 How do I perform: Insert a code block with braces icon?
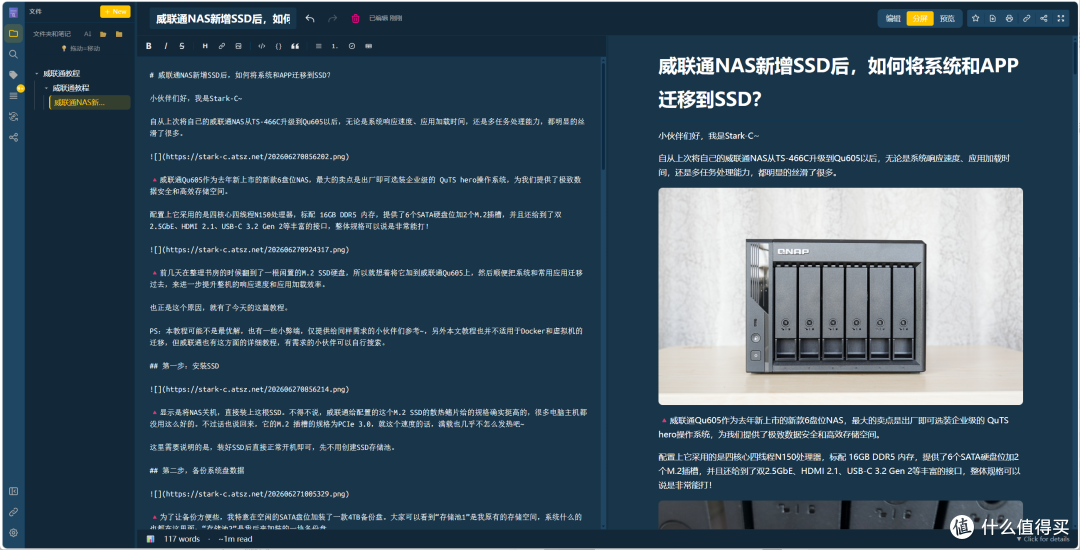click(x=278, y=46)
